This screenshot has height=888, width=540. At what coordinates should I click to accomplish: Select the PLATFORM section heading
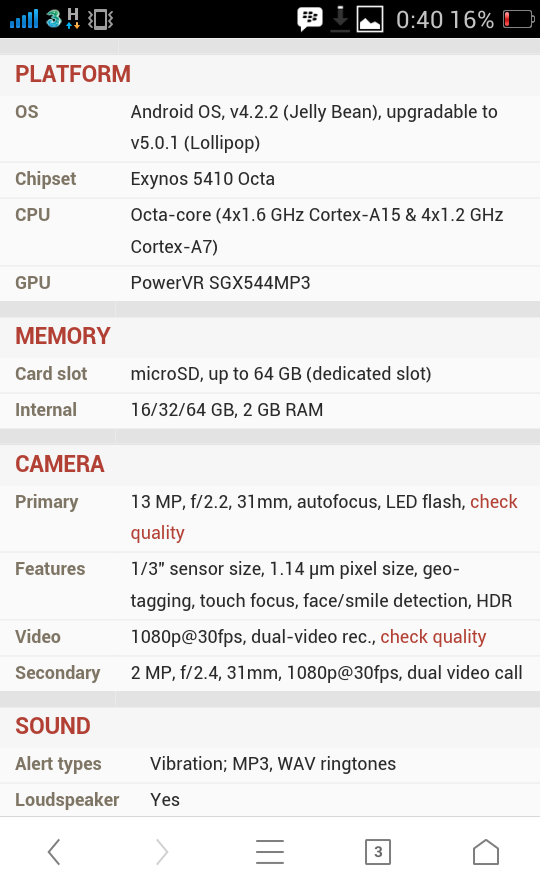coord(73,74)
